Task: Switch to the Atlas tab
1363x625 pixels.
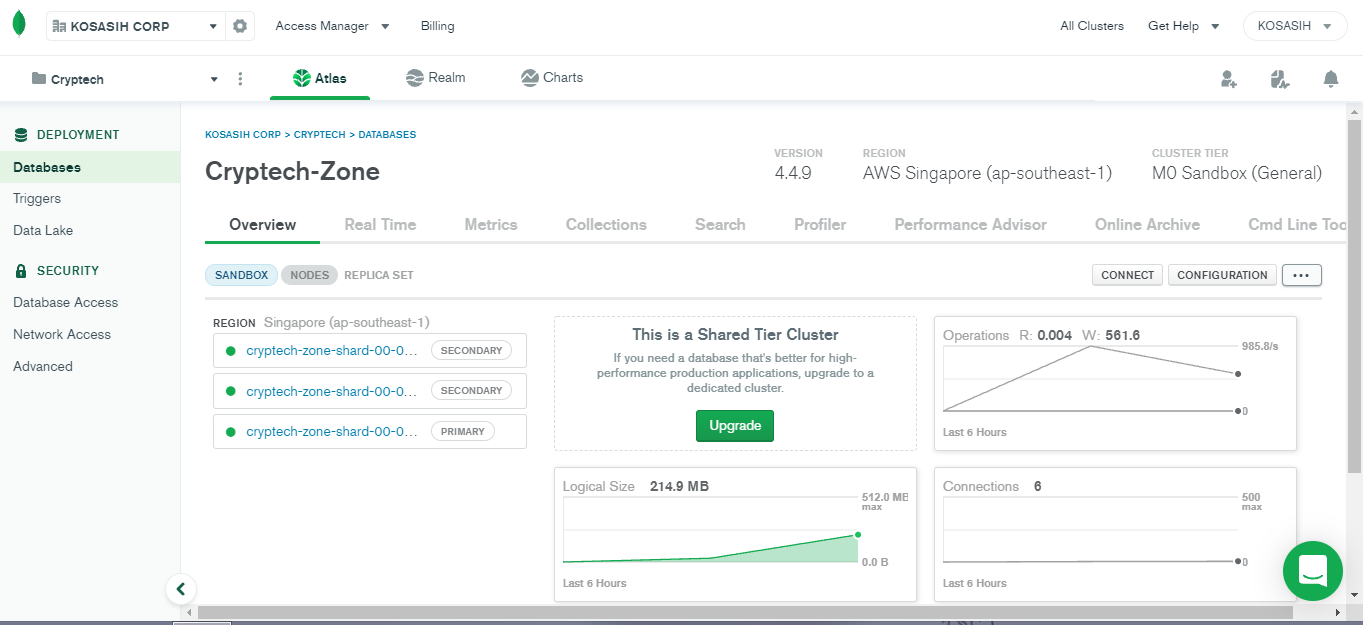Action: pyautogui.click(x=320, y=78)
